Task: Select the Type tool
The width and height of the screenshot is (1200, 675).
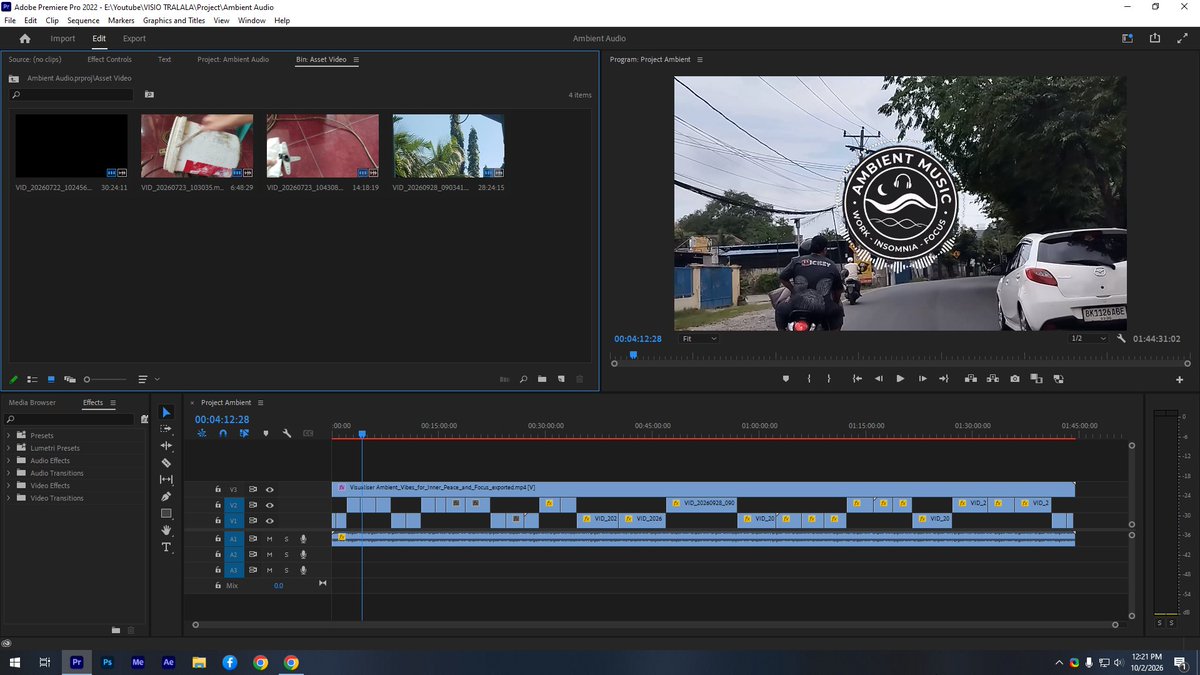Action: point(166,547)
